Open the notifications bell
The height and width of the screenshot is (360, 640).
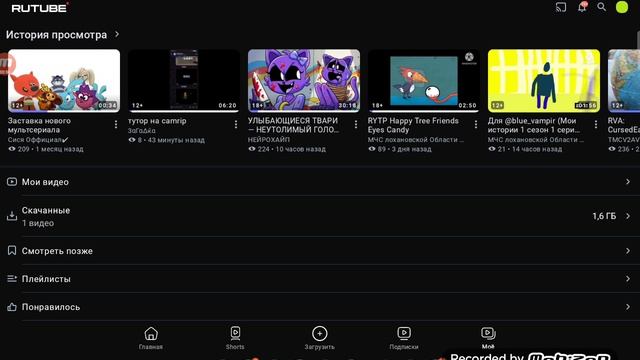[582, 7]
